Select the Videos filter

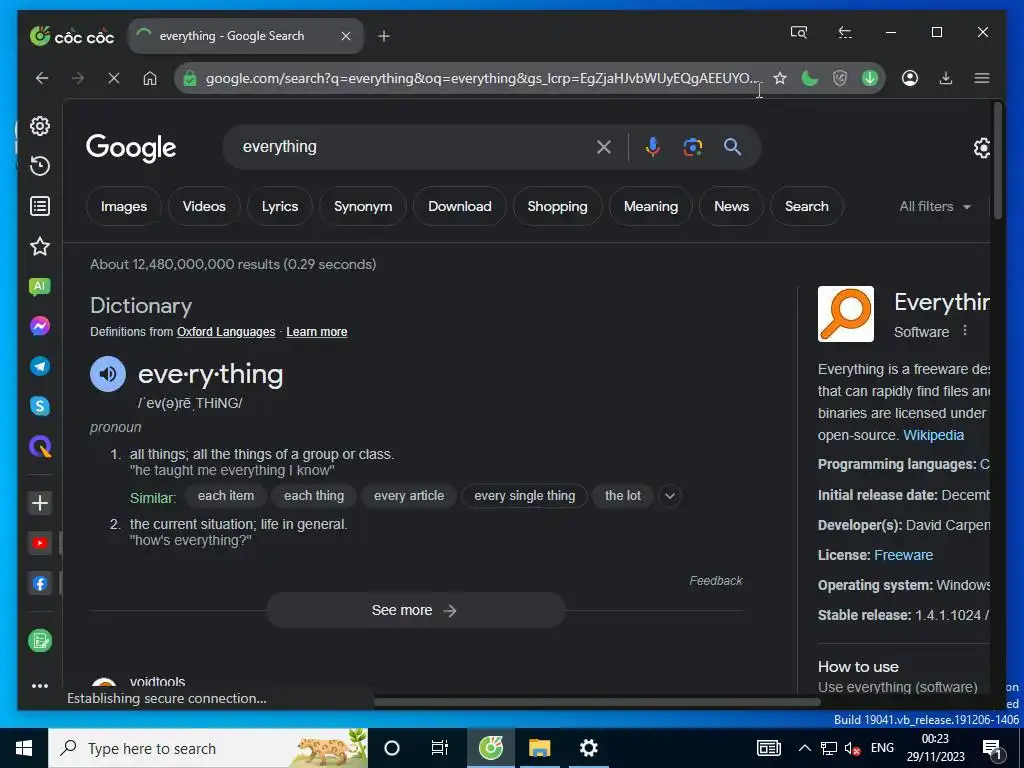tap(204, 206)
